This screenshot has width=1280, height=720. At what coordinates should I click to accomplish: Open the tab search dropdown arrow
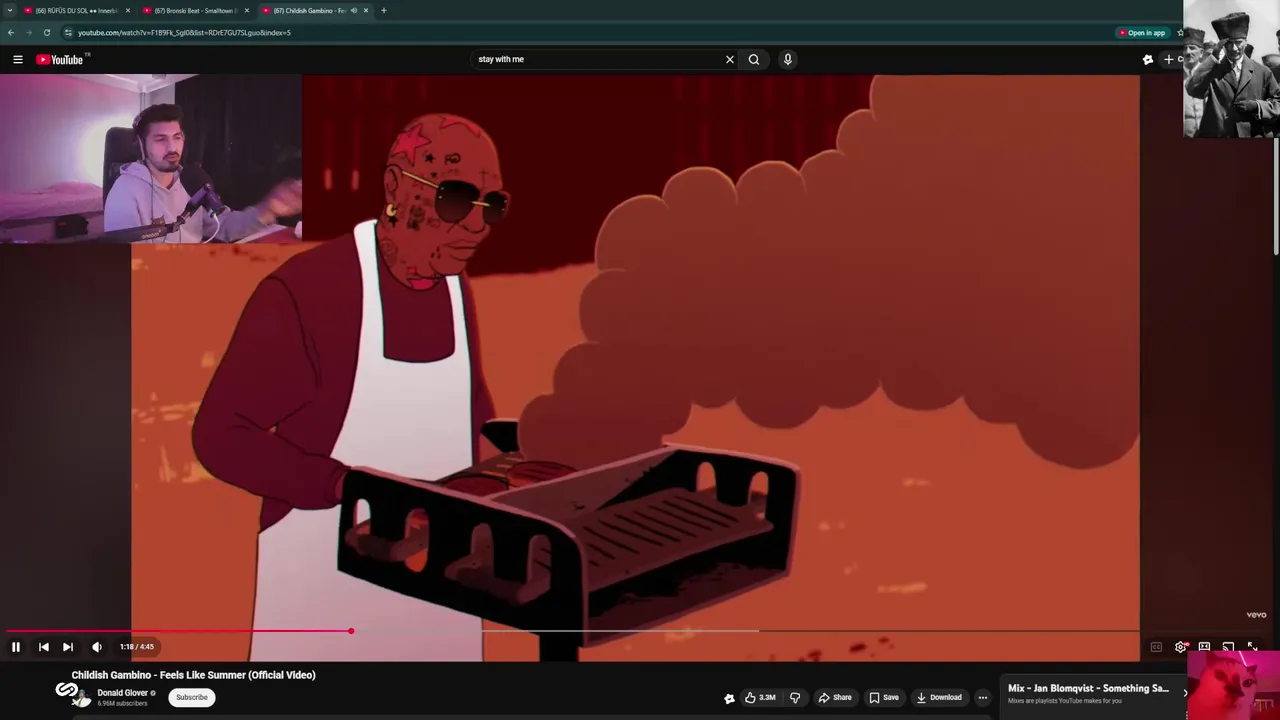pyautogui.click(x=9, y=11)
